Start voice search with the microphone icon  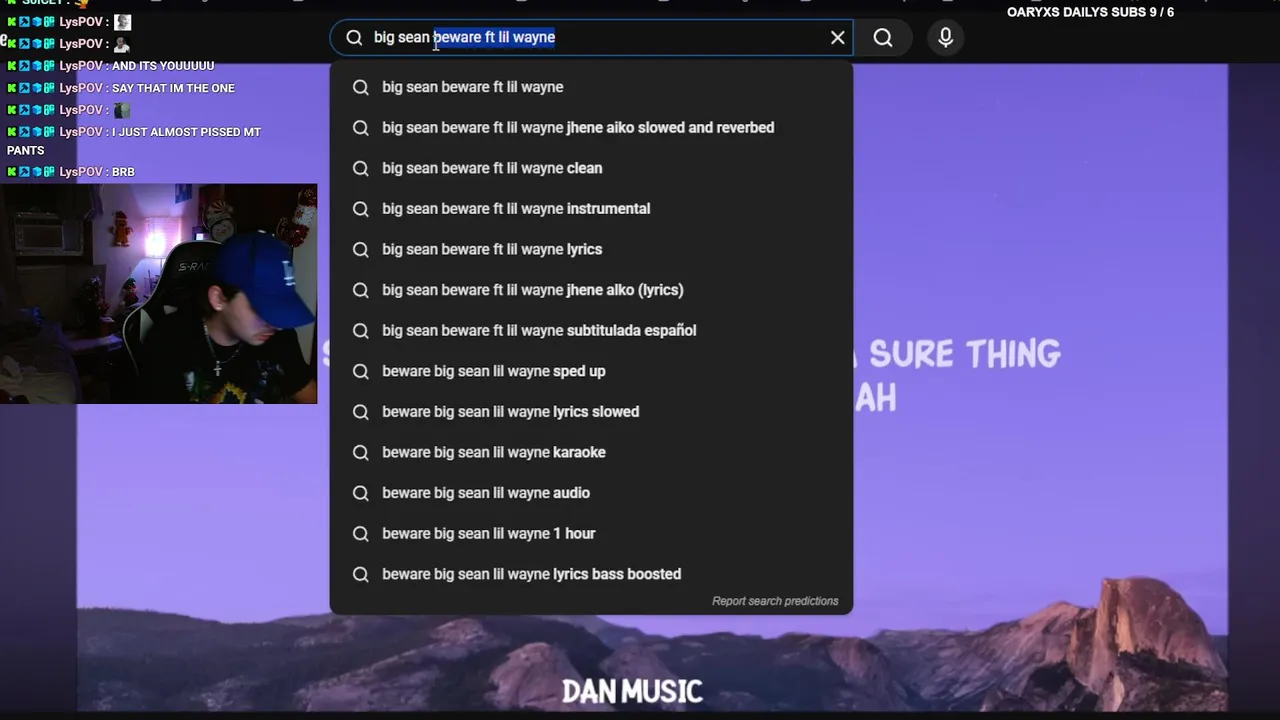coord(946,38)
